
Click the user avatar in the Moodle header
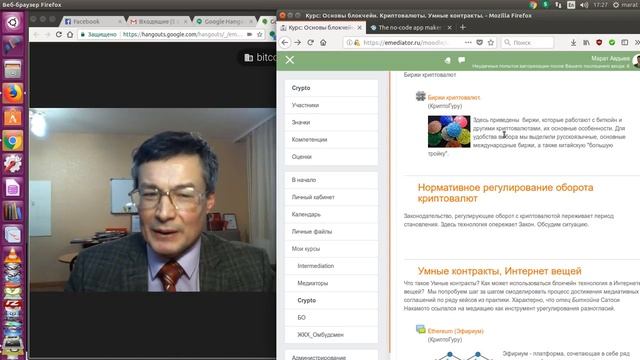tap(636, 60)
